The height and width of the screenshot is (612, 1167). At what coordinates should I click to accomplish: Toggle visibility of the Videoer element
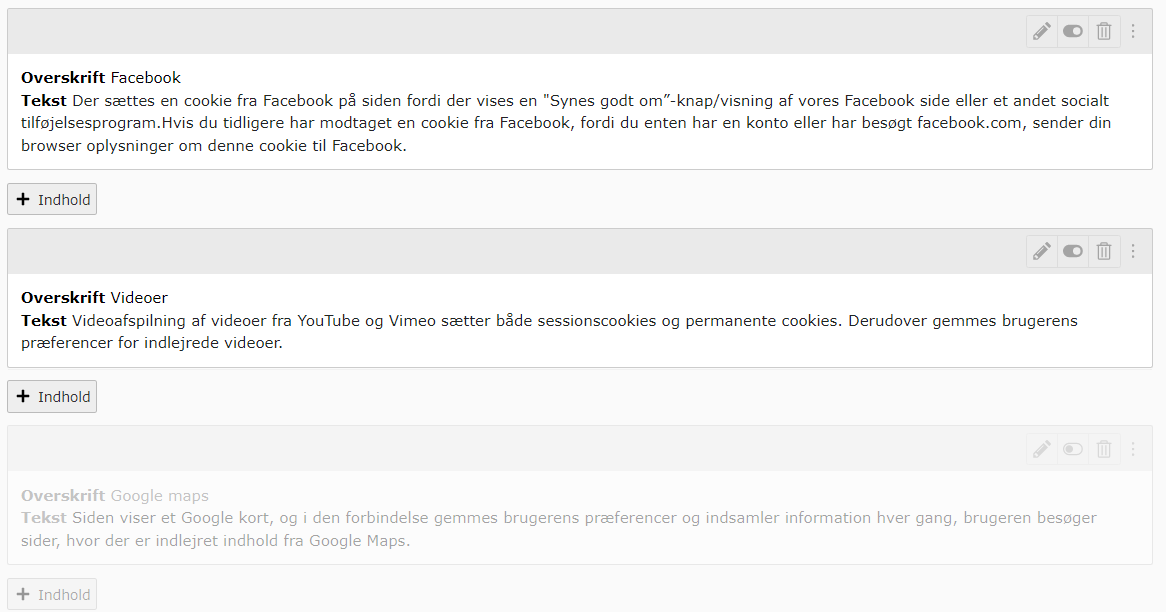click(x=1073, y=251)
